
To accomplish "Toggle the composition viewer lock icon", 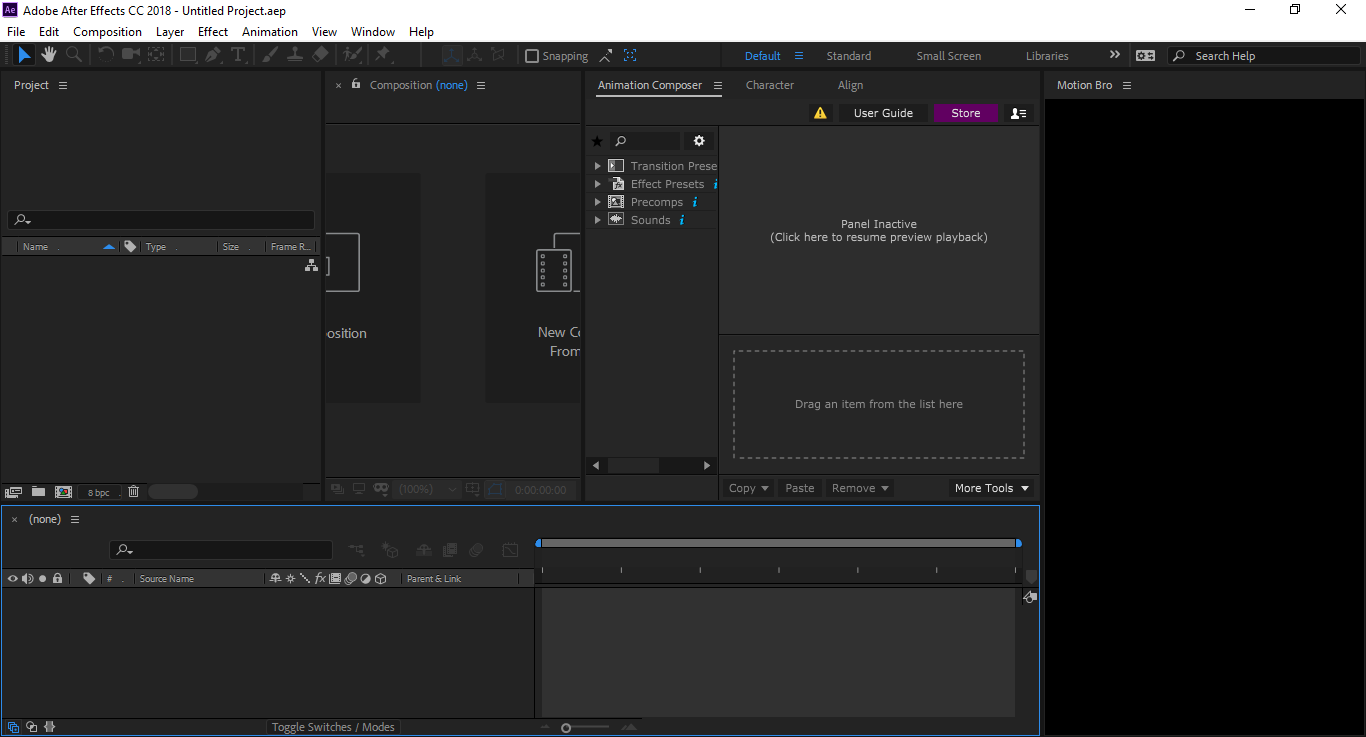I will 355,85.
